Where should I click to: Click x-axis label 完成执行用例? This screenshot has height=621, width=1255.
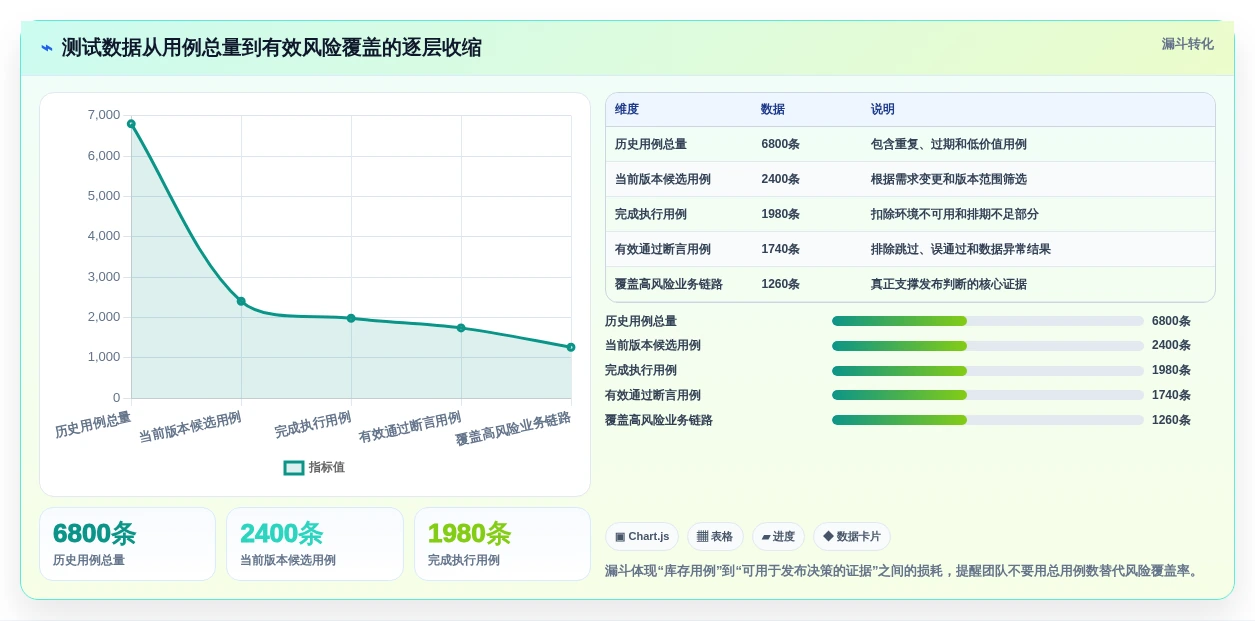(x=313, y=425)
